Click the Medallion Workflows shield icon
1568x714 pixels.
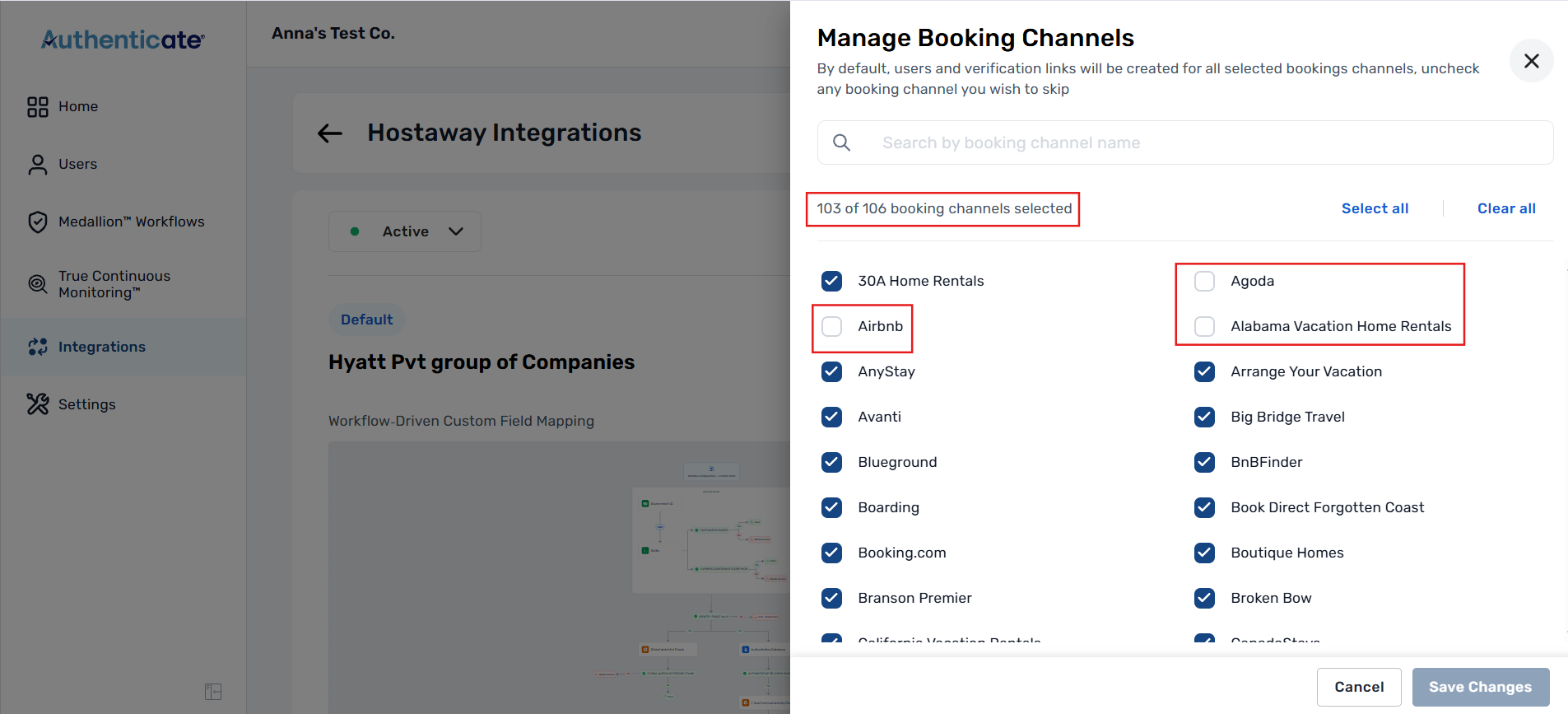coord(38,222)
